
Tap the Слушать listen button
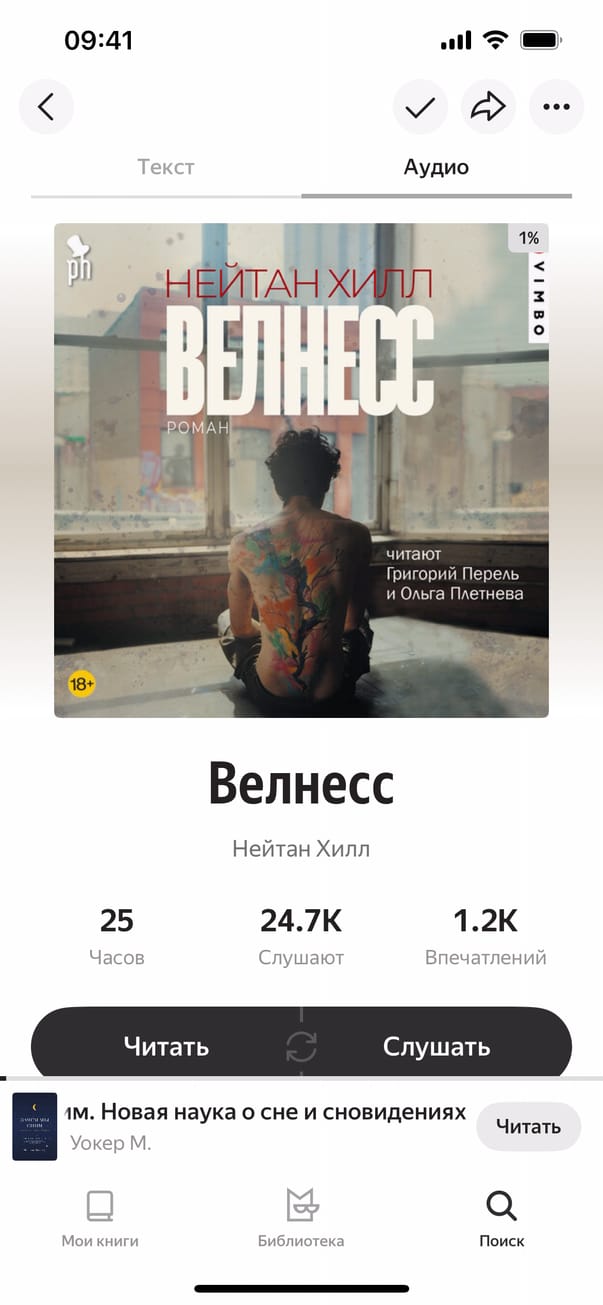pos(436,1047)
